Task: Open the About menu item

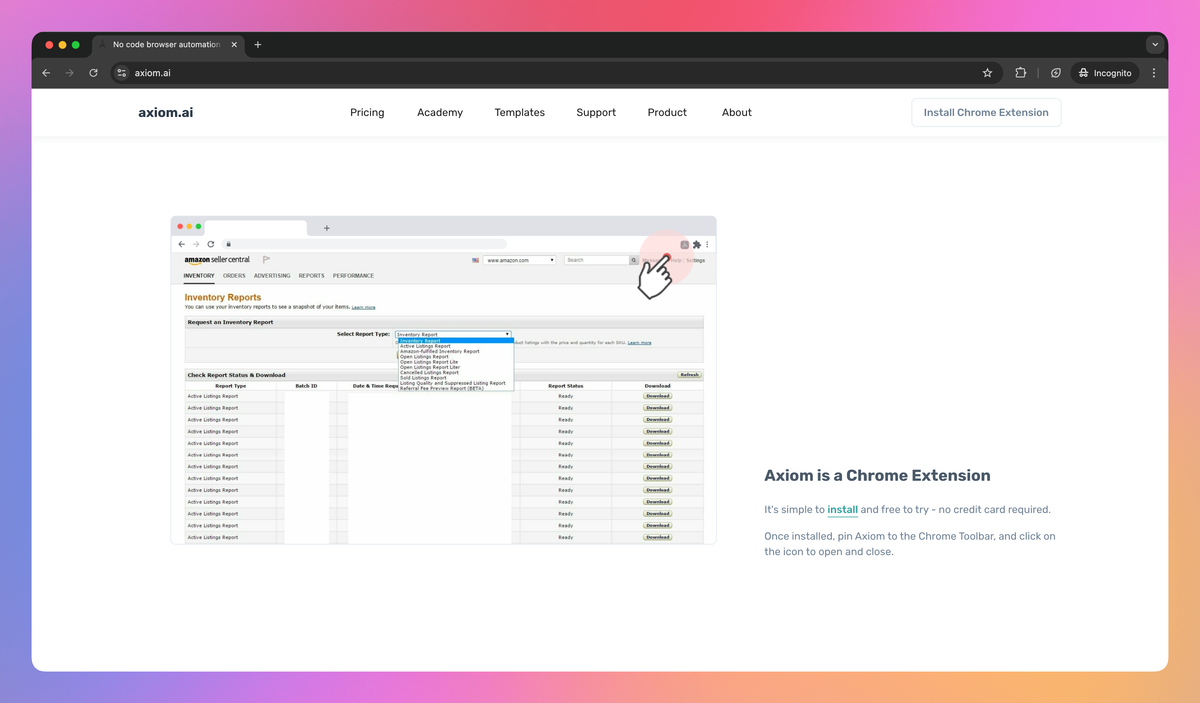Action: tap(737, 112)
